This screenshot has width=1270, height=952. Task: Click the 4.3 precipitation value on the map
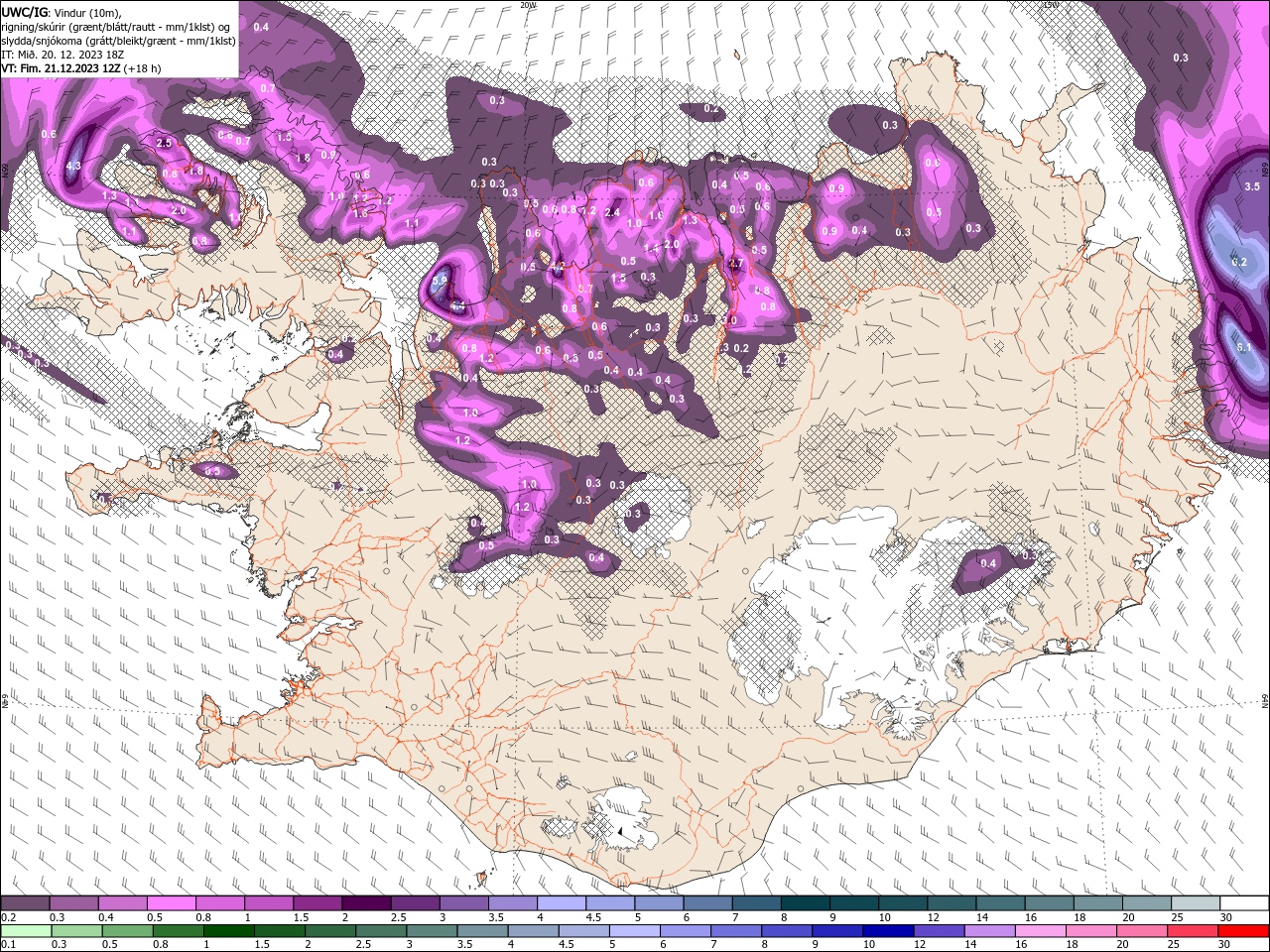point(72,166)
